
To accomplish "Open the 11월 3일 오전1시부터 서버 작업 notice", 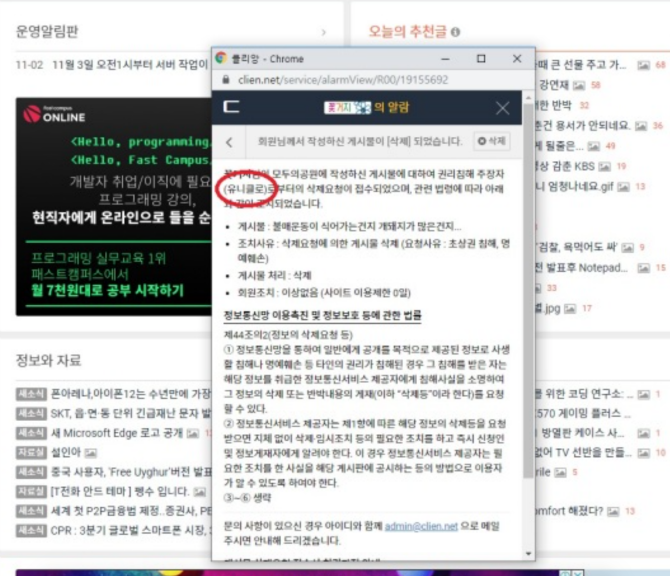I will click(x=130, y=65).
